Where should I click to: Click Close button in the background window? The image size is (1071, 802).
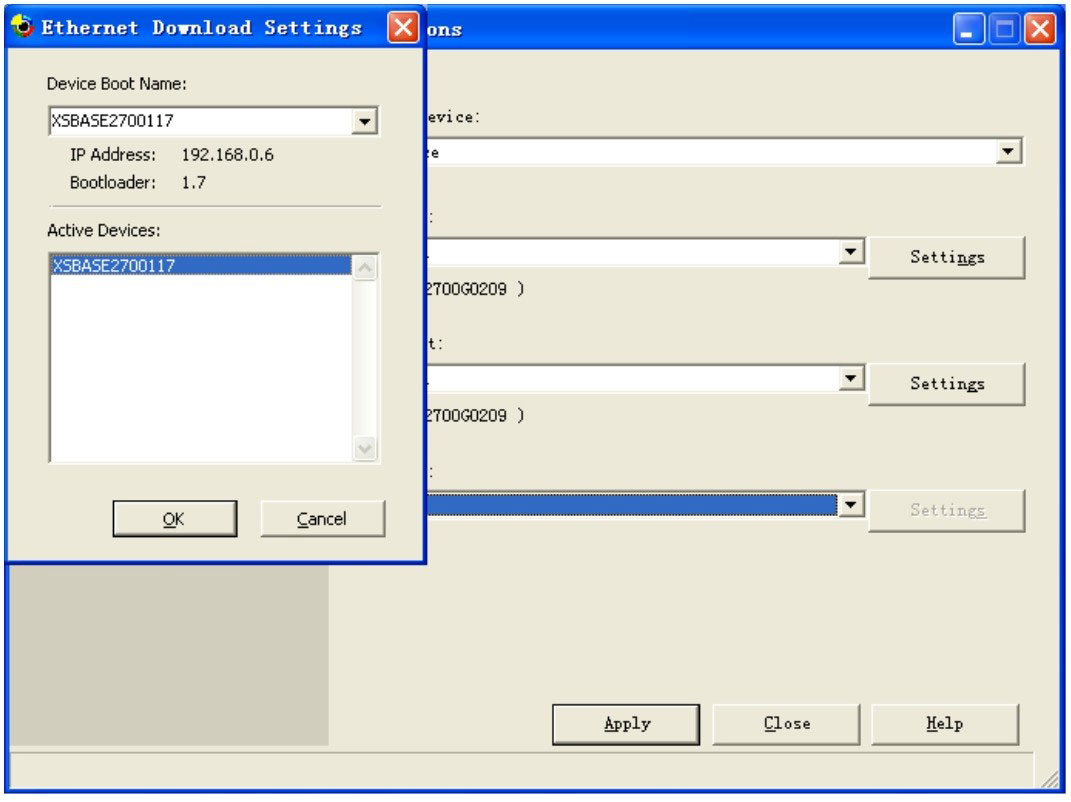click(x=786, y=724)
